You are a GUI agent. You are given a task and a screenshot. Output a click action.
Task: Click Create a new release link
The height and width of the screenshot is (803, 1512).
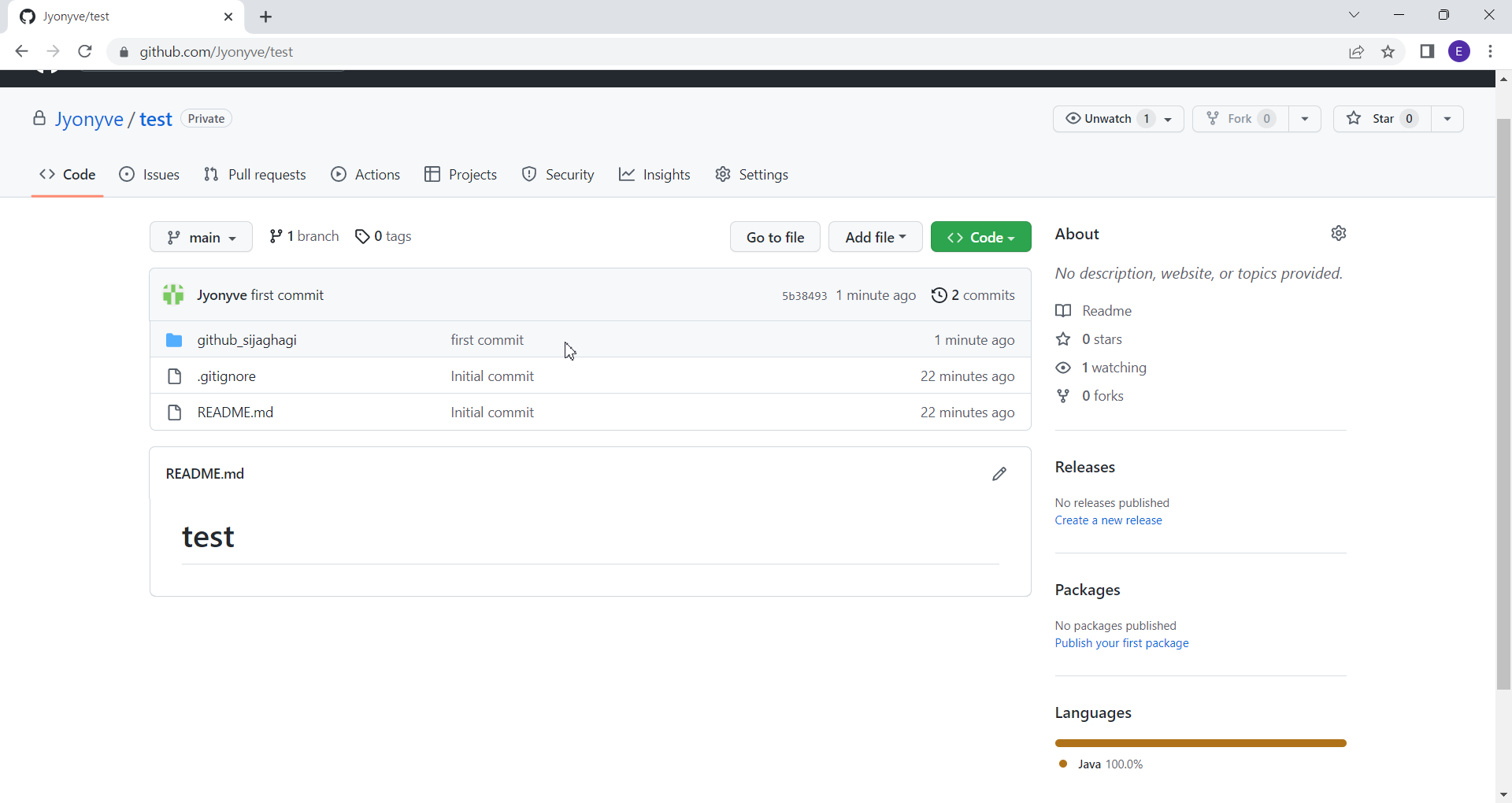pyautogui.click(x=1109, y=520)
